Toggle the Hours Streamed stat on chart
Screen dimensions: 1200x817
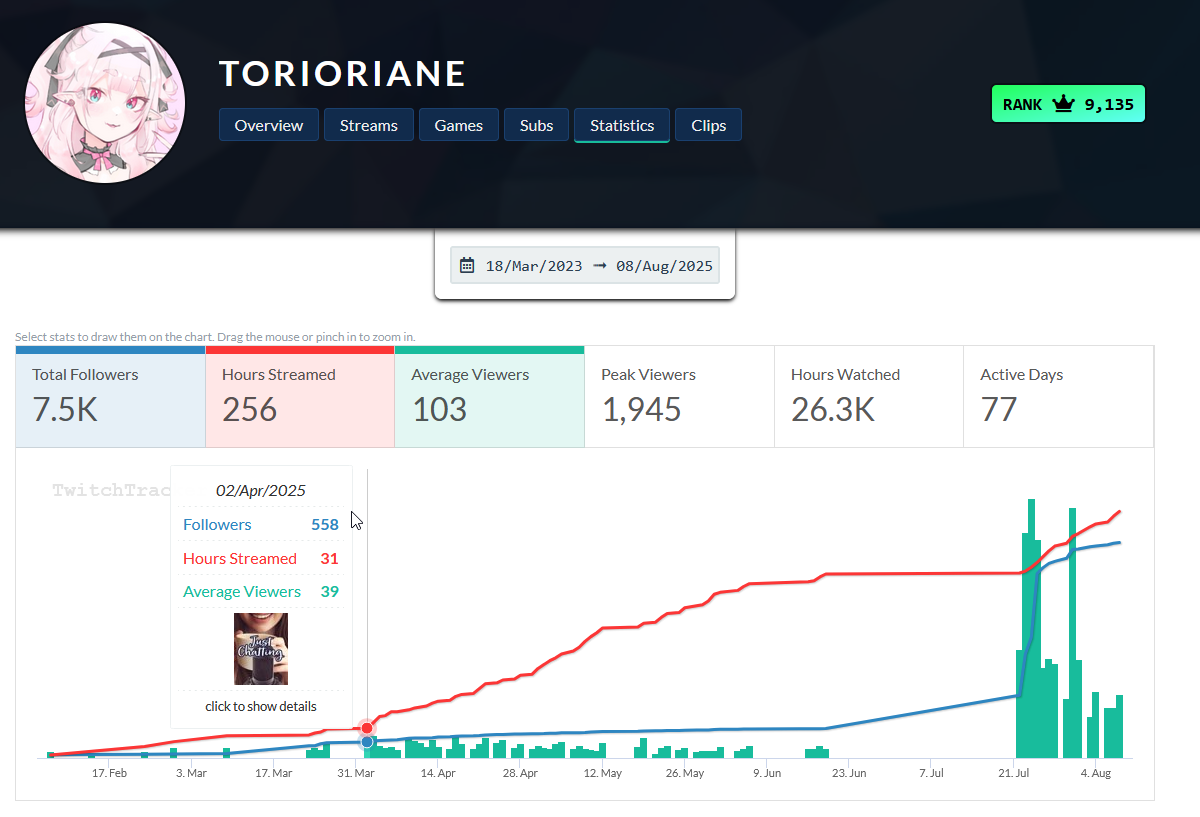point(300,396)
